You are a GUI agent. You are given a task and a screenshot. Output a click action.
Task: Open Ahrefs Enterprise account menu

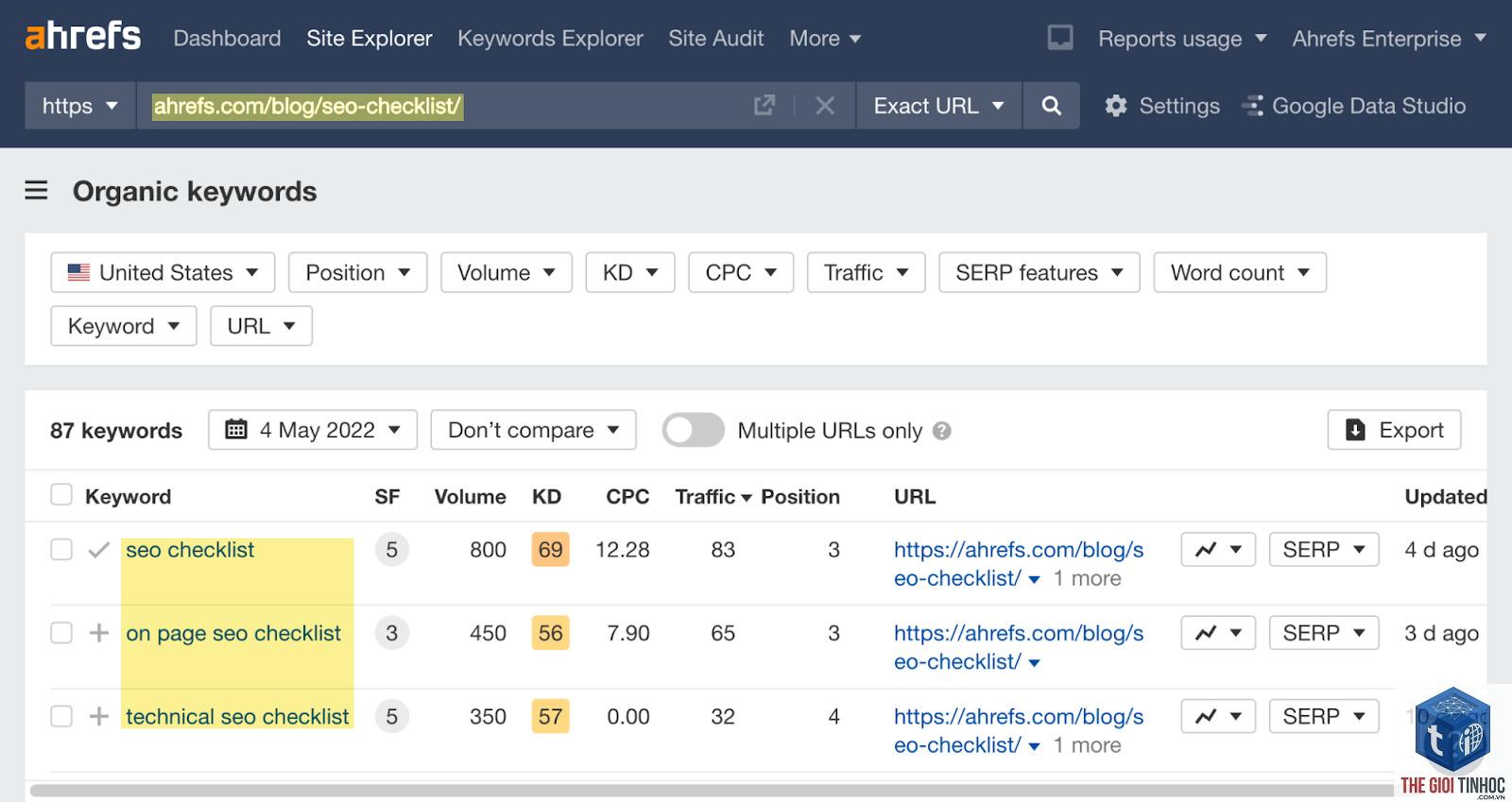click(1389, 39)
